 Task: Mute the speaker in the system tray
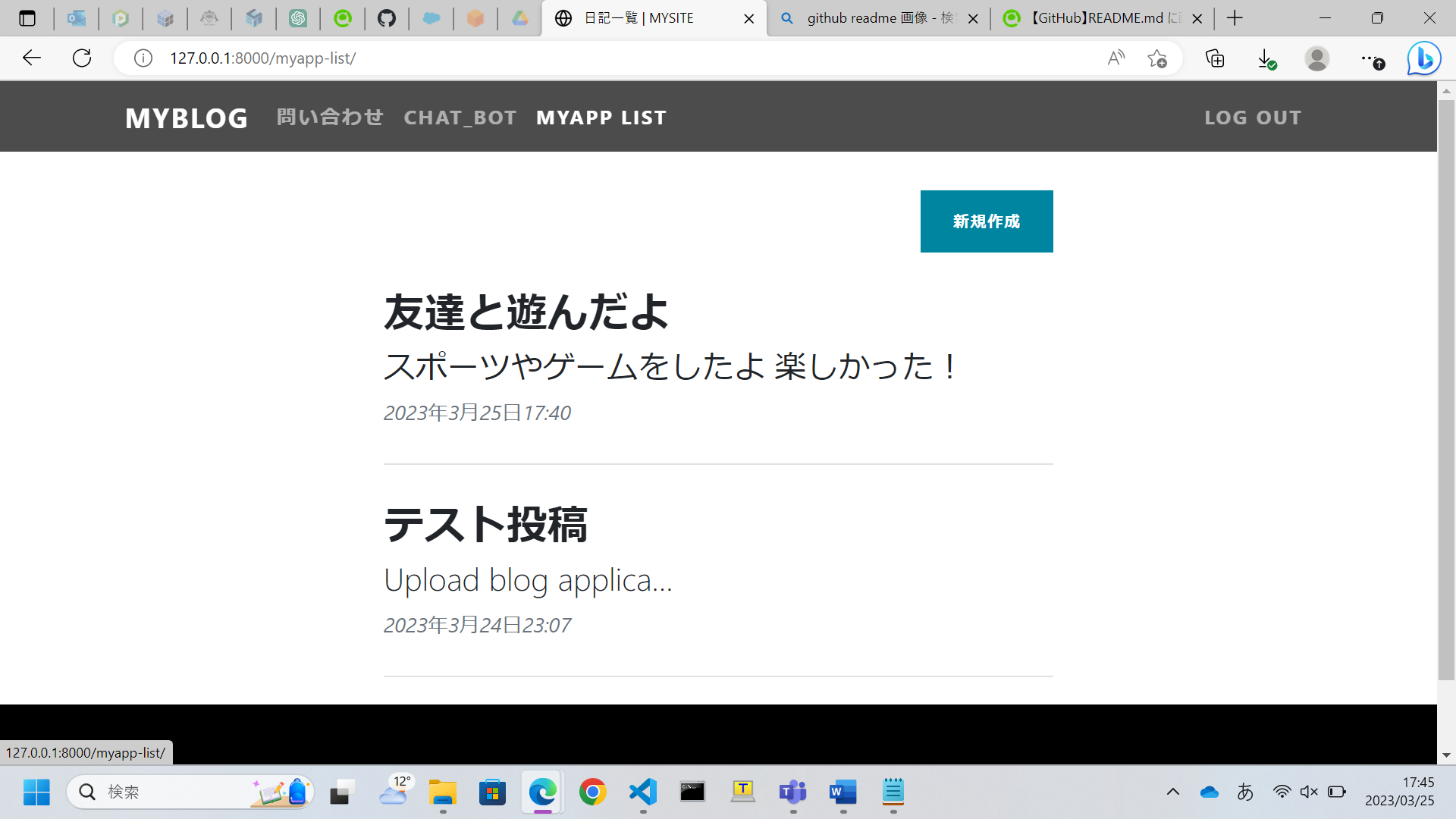1309,792
